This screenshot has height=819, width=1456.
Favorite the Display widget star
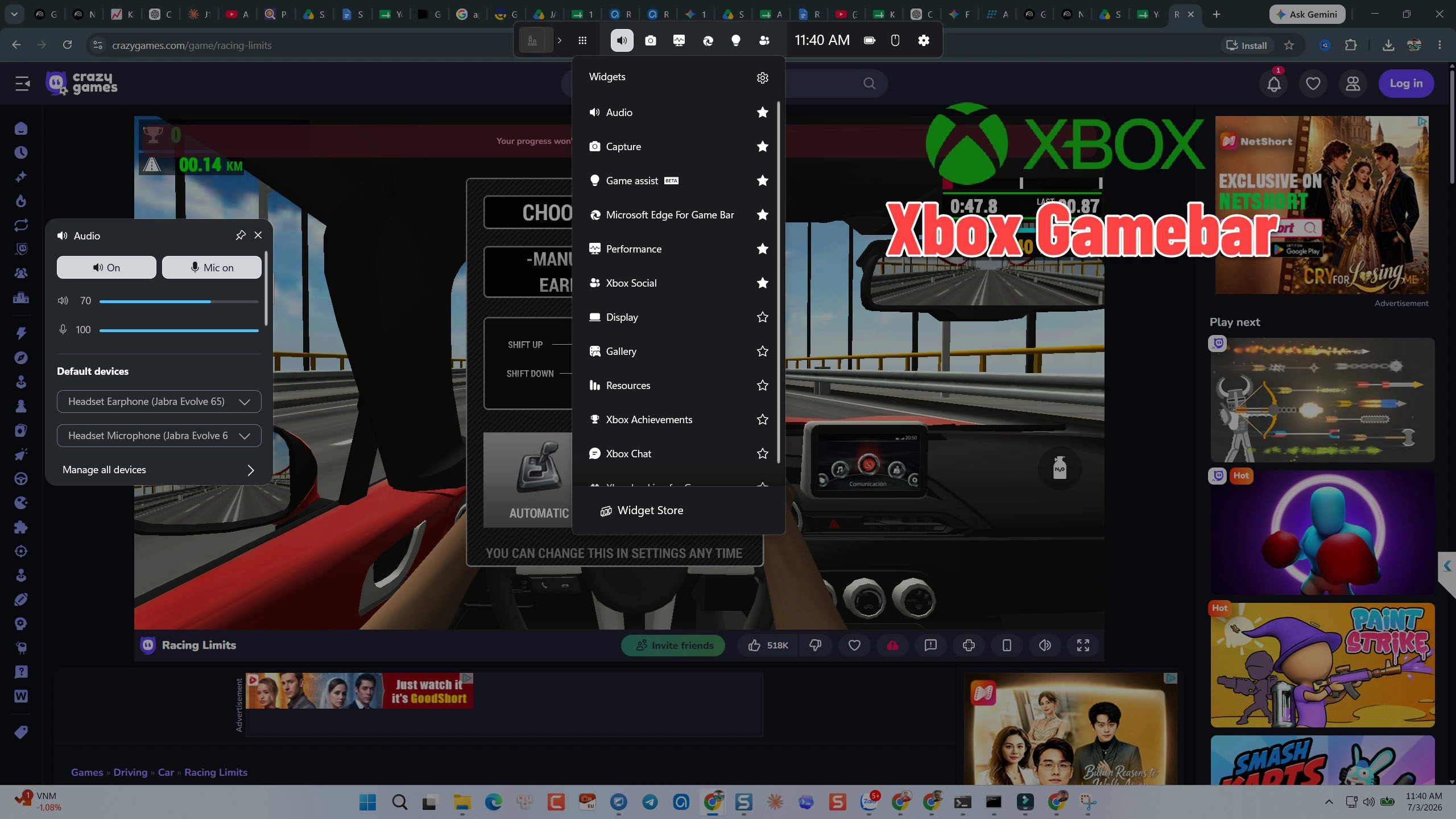(x=763, y=317)
